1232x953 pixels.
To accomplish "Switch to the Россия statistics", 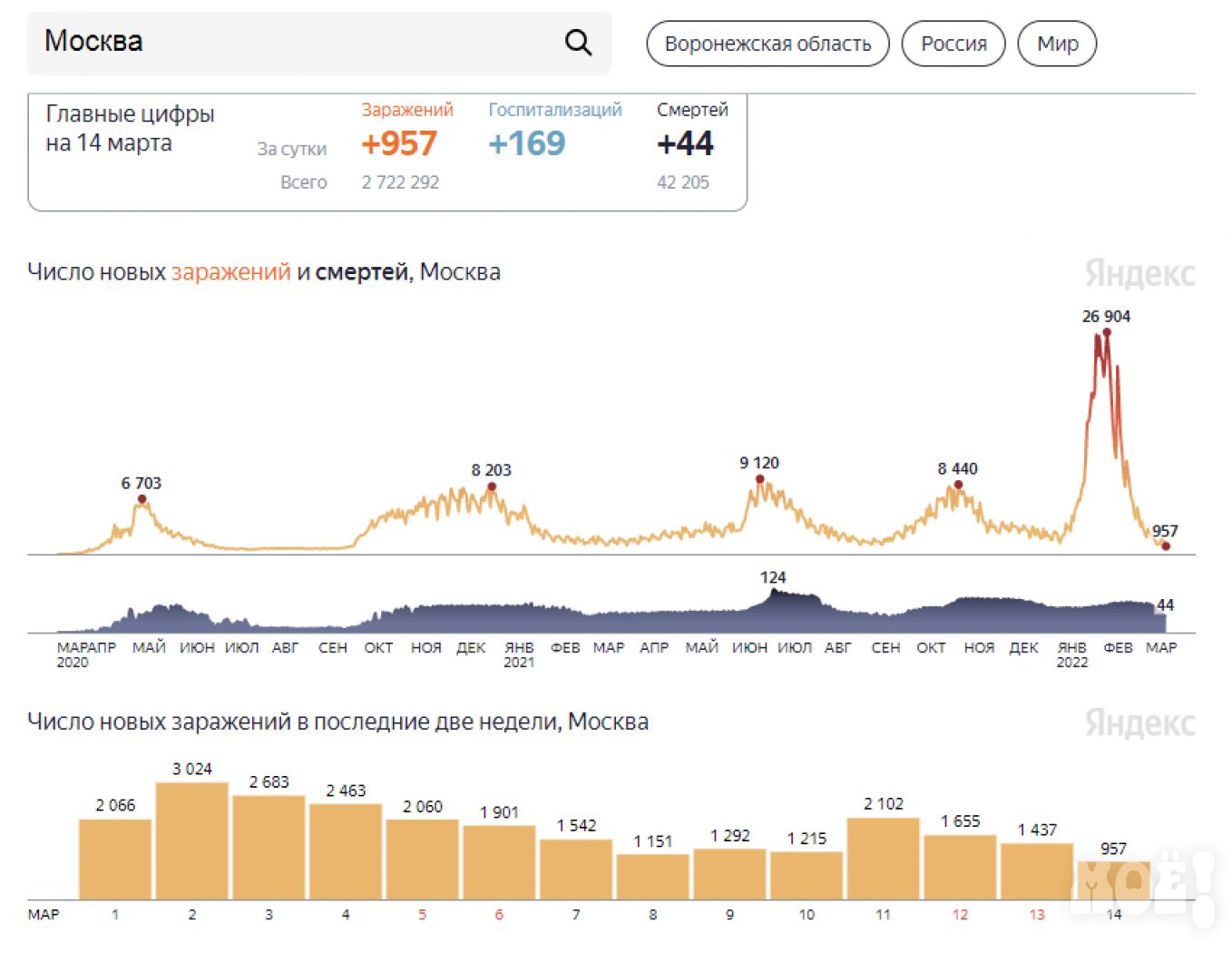I will tap(953, 44).
